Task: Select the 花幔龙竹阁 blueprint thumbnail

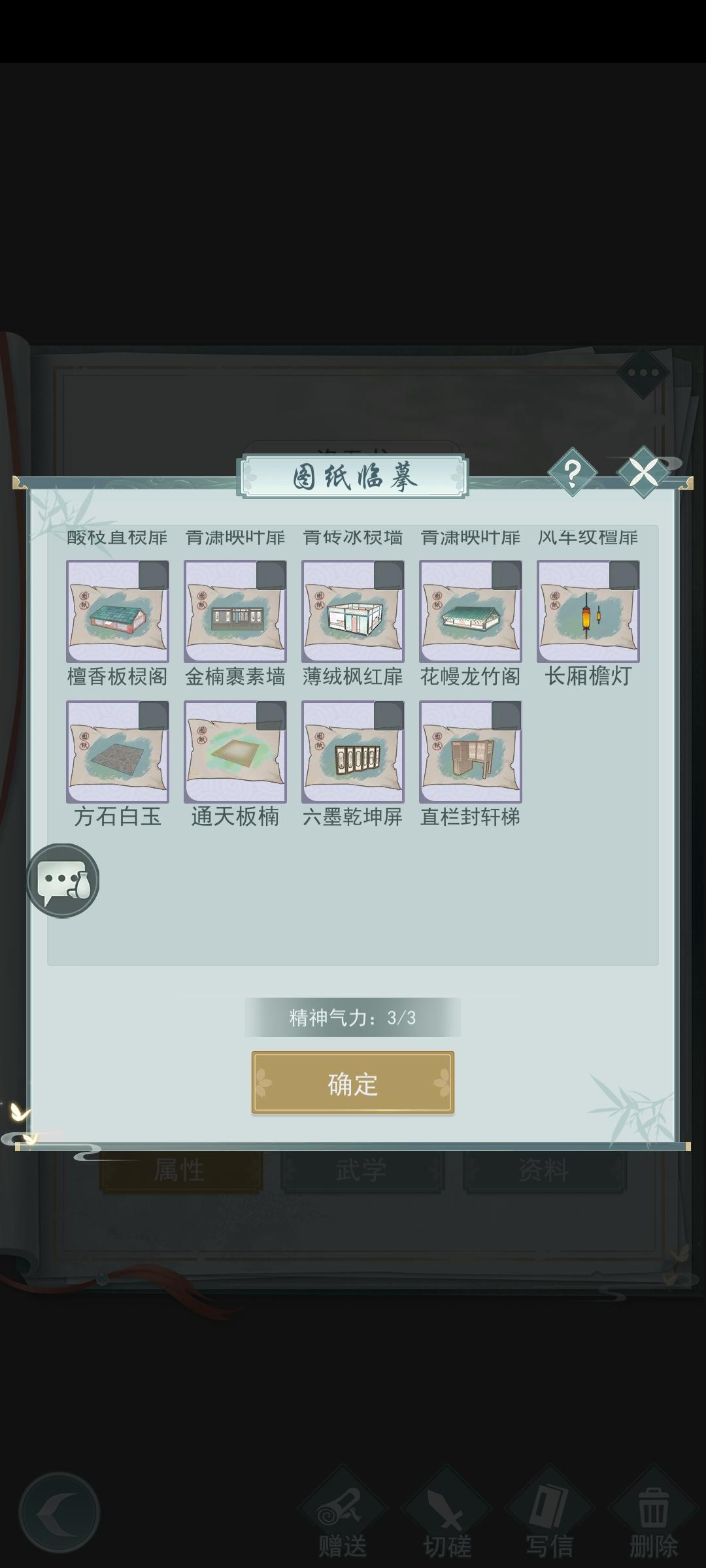Action: click(x=471, y=612)
